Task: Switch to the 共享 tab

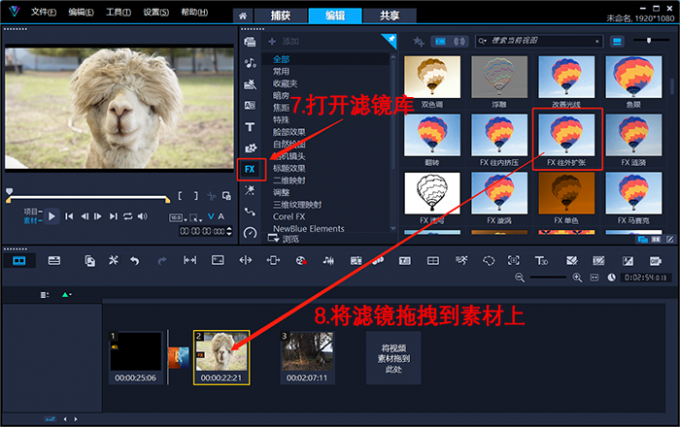Action: 389,16
